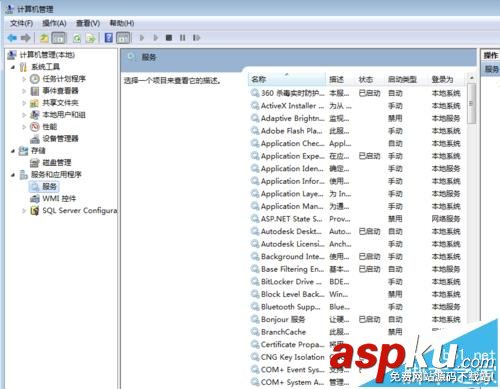The height and width of the screenshot is (389, 500).
Task: Open the 操作(A) menu
Action: click(54, 23)
